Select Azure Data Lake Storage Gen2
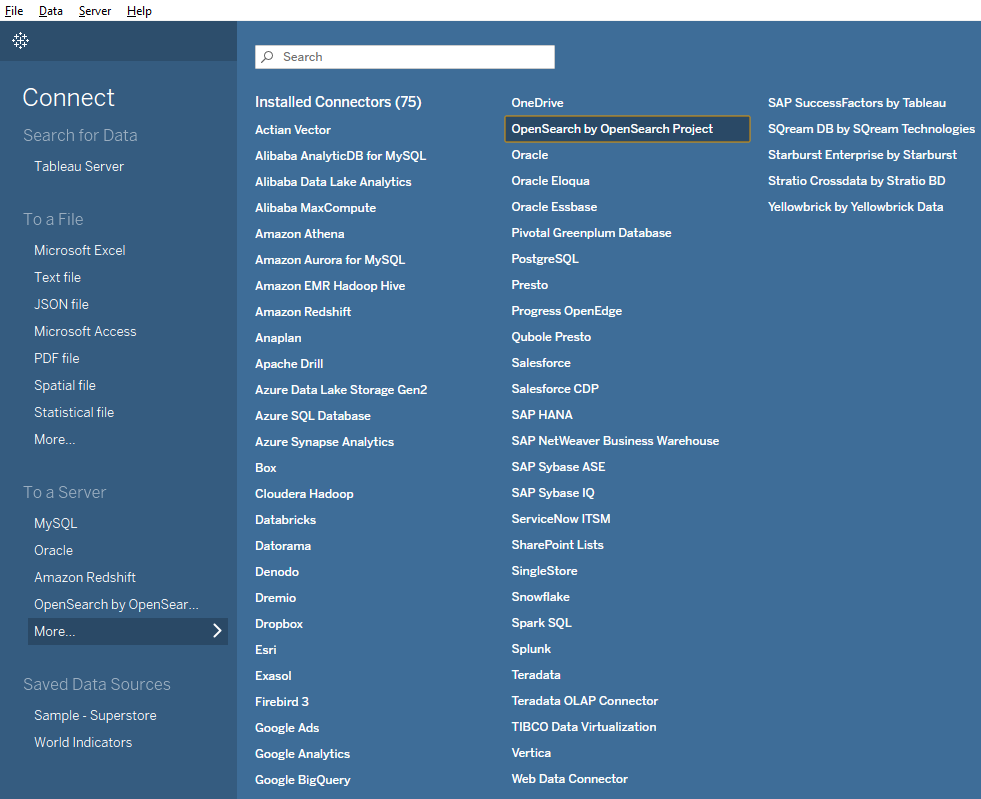 tap(341, 390)
